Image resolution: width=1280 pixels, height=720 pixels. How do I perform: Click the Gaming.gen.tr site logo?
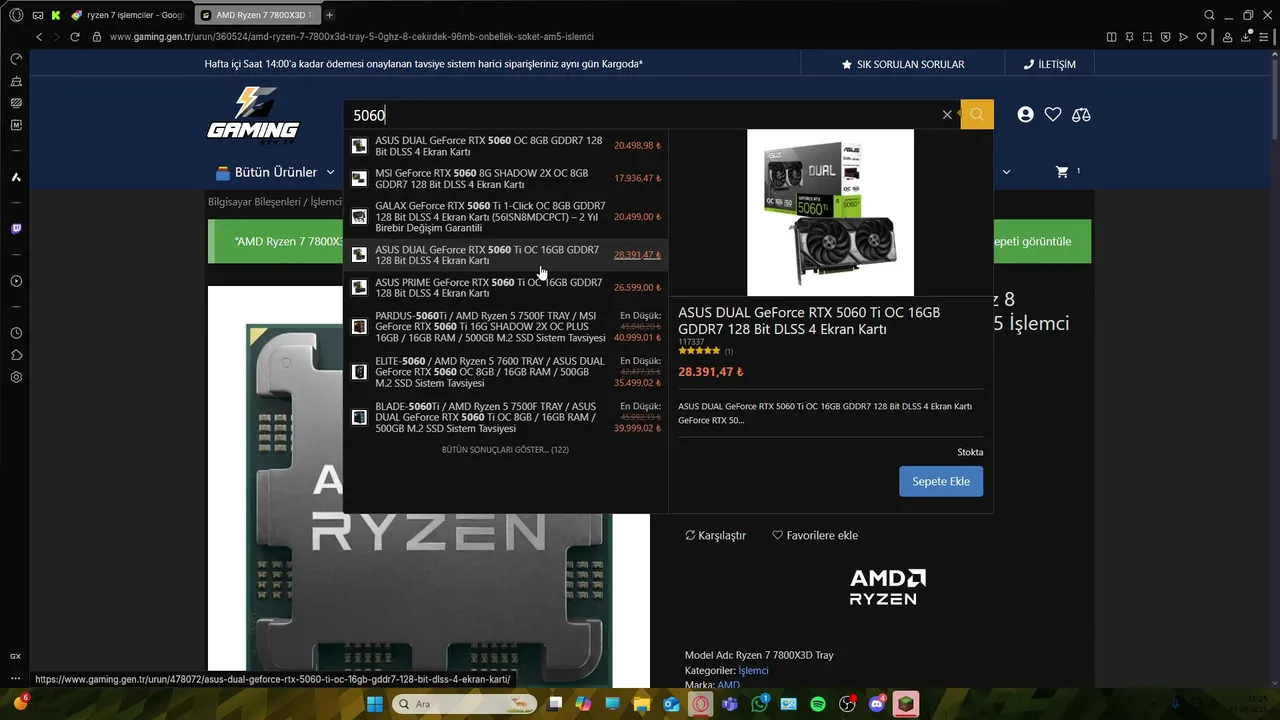point(253,114)
